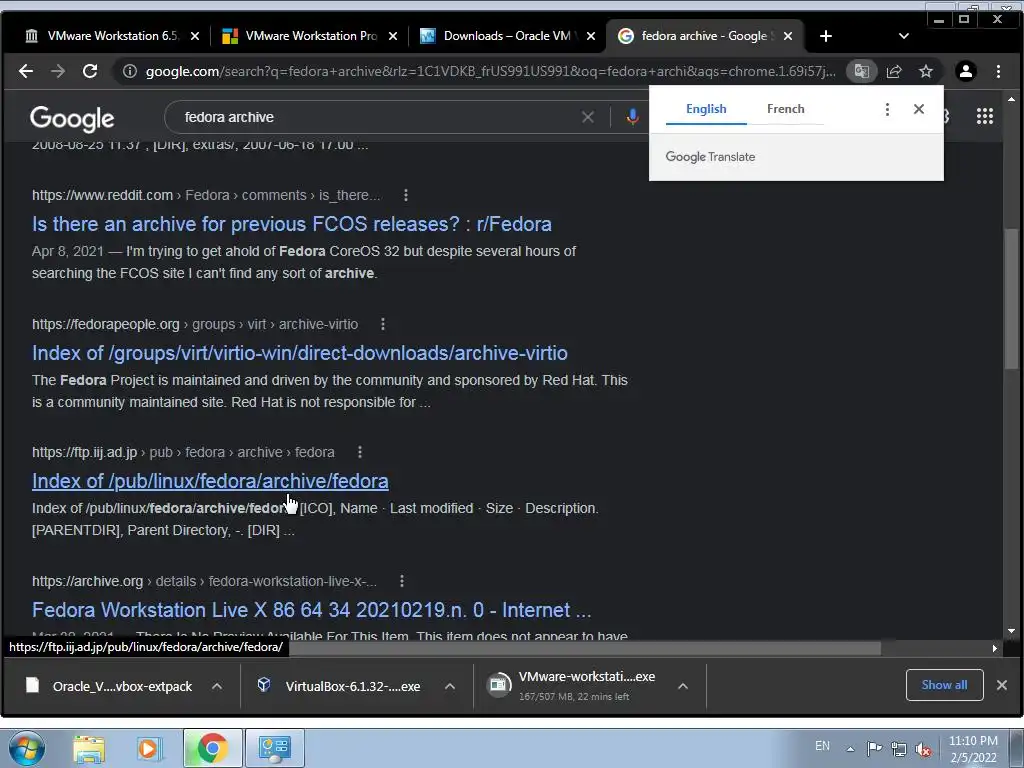Open Fedora Workstation Live Internet Archive result
This screenshot has height=768, width=1024.
[x=312, y=609]
